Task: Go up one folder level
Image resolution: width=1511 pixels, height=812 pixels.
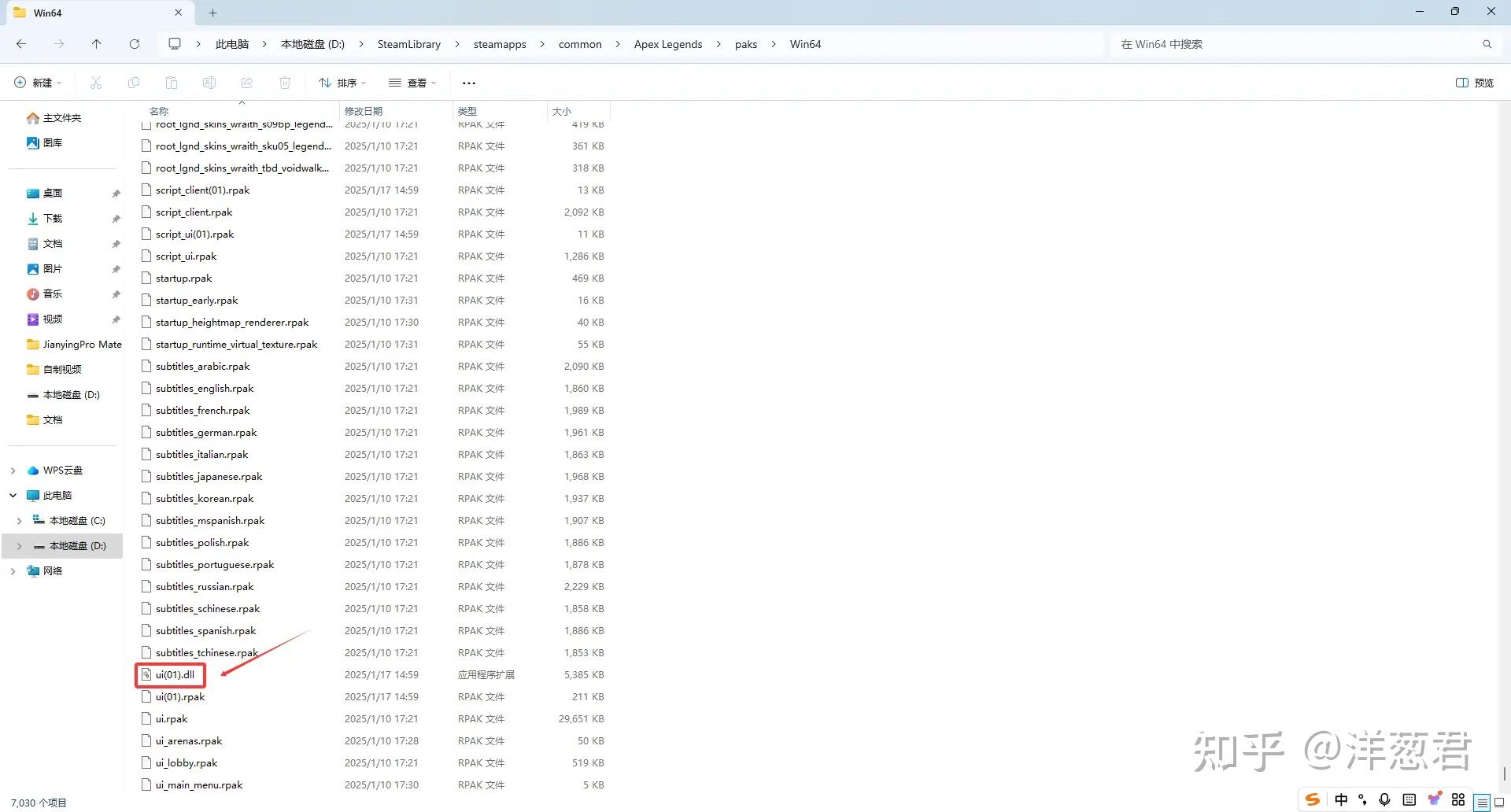Action: coord(96,44)
